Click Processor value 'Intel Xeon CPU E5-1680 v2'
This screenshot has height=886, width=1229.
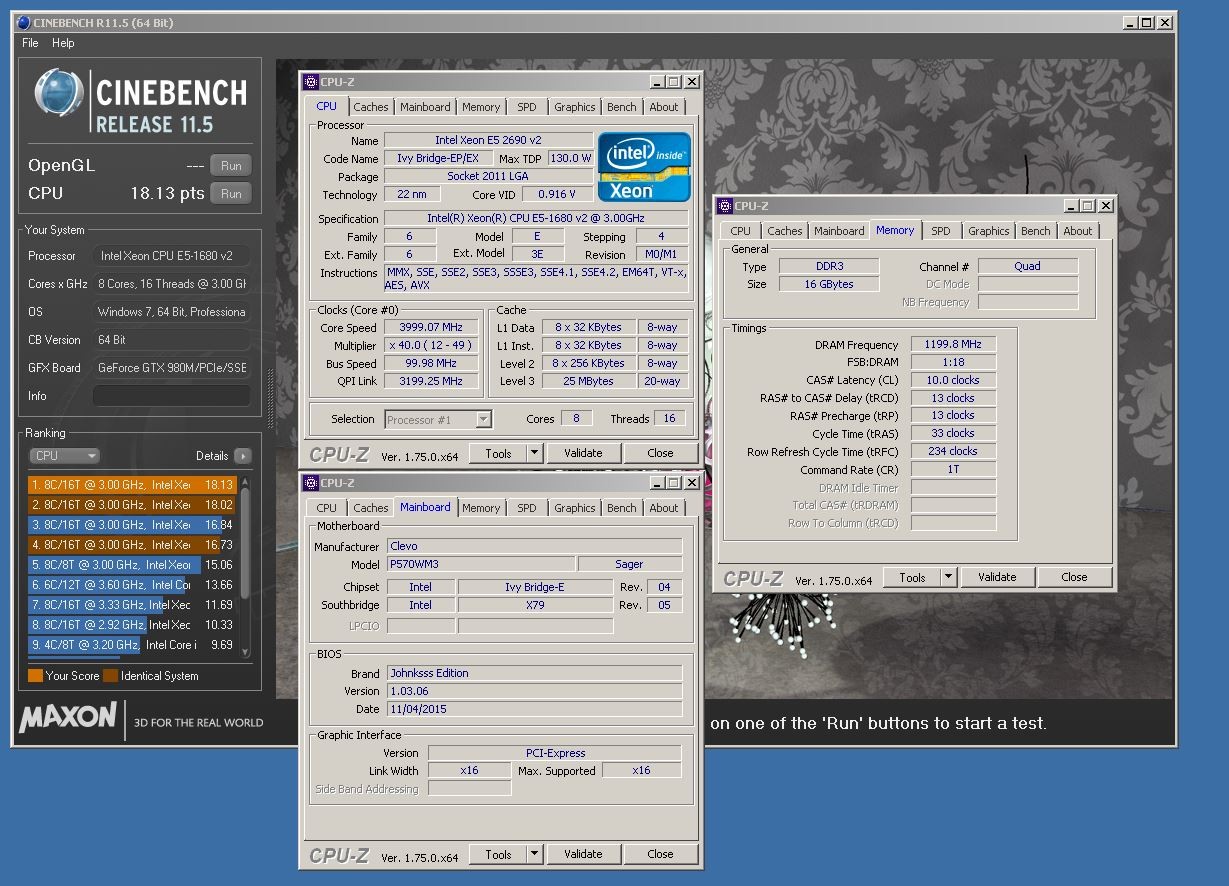(x=172, y=256)
